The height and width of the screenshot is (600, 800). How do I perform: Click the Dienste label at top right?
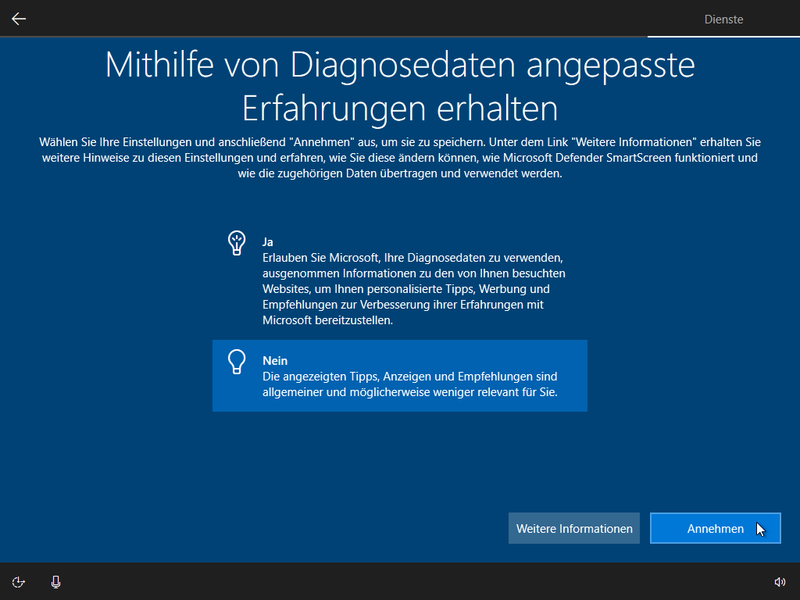click(724, 18)
